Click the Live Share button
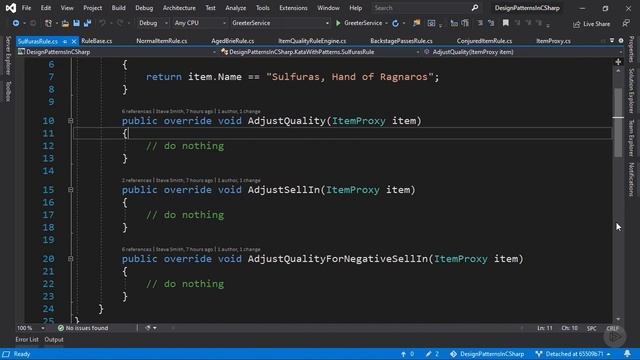Screen dimensions: 640x360 (x=591, y=24)
